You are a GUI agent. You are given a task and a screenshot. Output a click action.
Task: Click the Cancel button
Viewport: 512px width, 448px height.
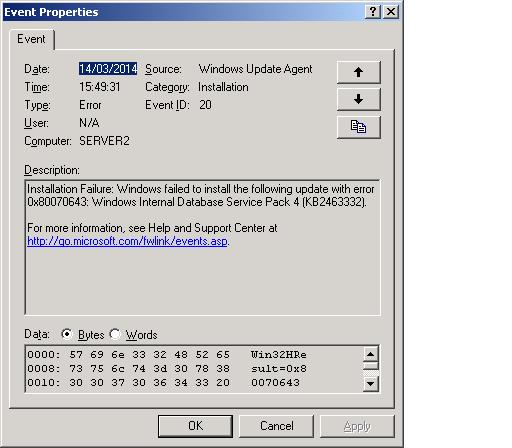coord(277,426)
